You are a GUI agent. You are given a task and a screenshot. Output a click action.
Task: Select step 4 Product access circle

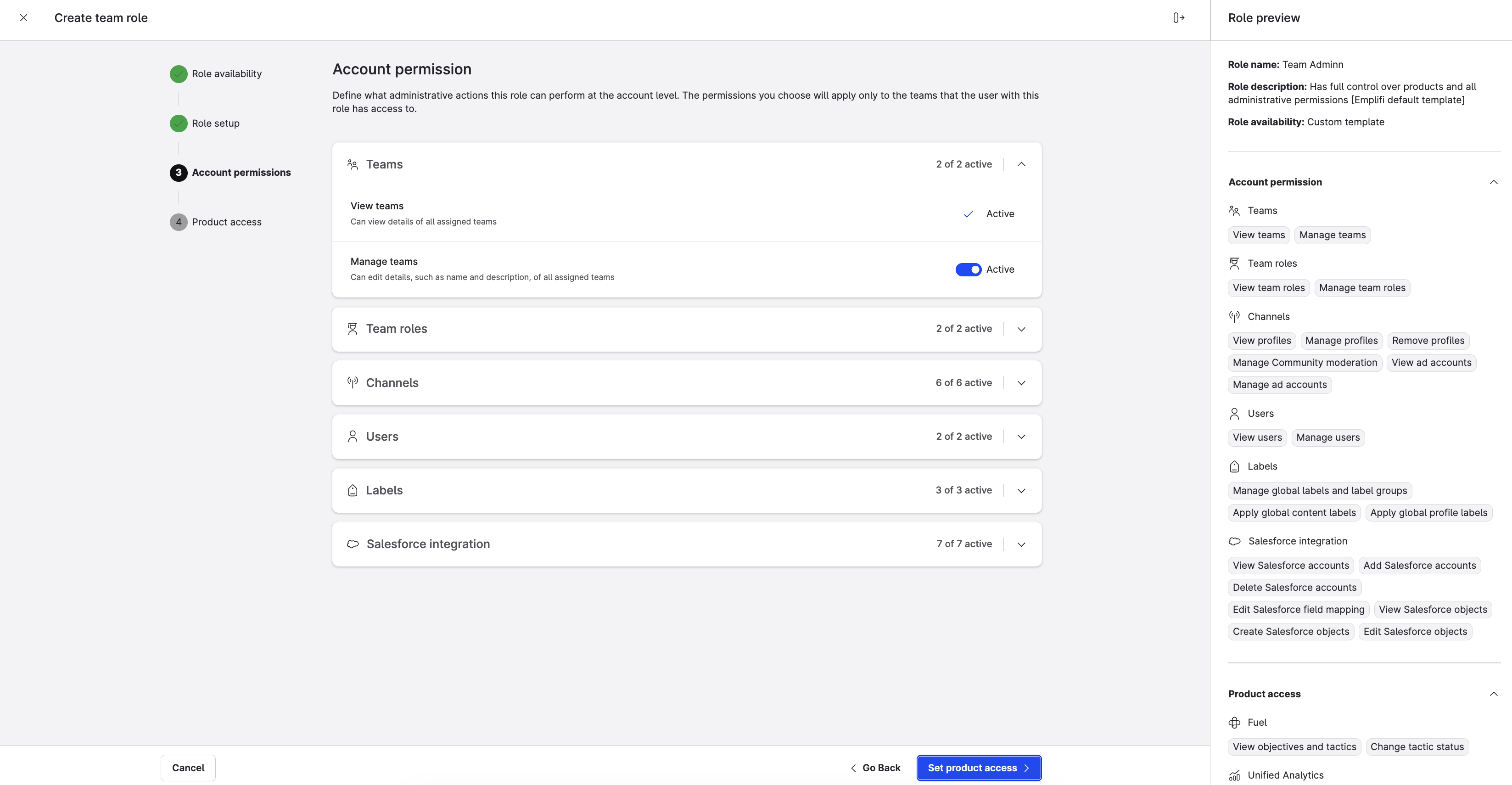[x=179, y=222]
